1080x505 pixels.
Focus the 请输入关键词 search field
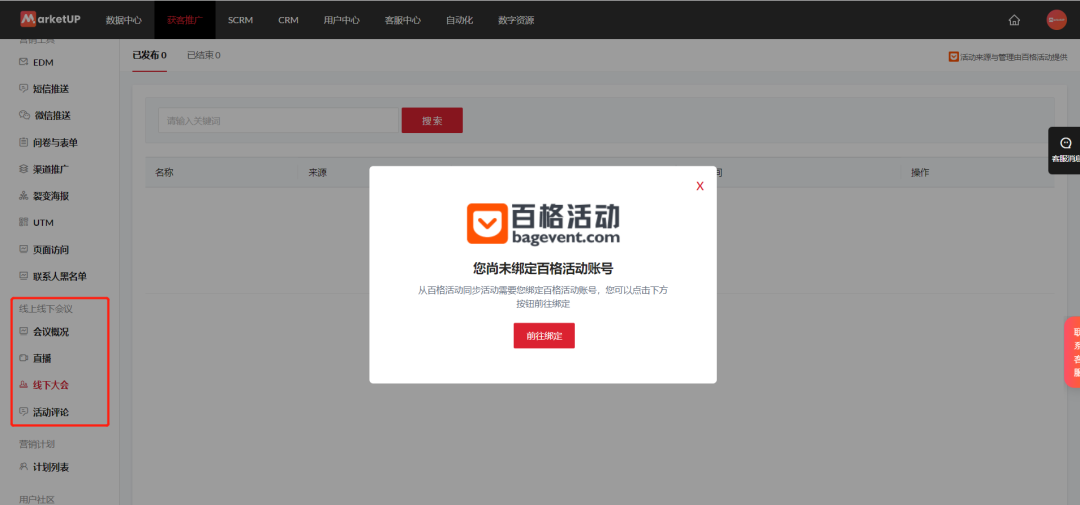(278, 121)
